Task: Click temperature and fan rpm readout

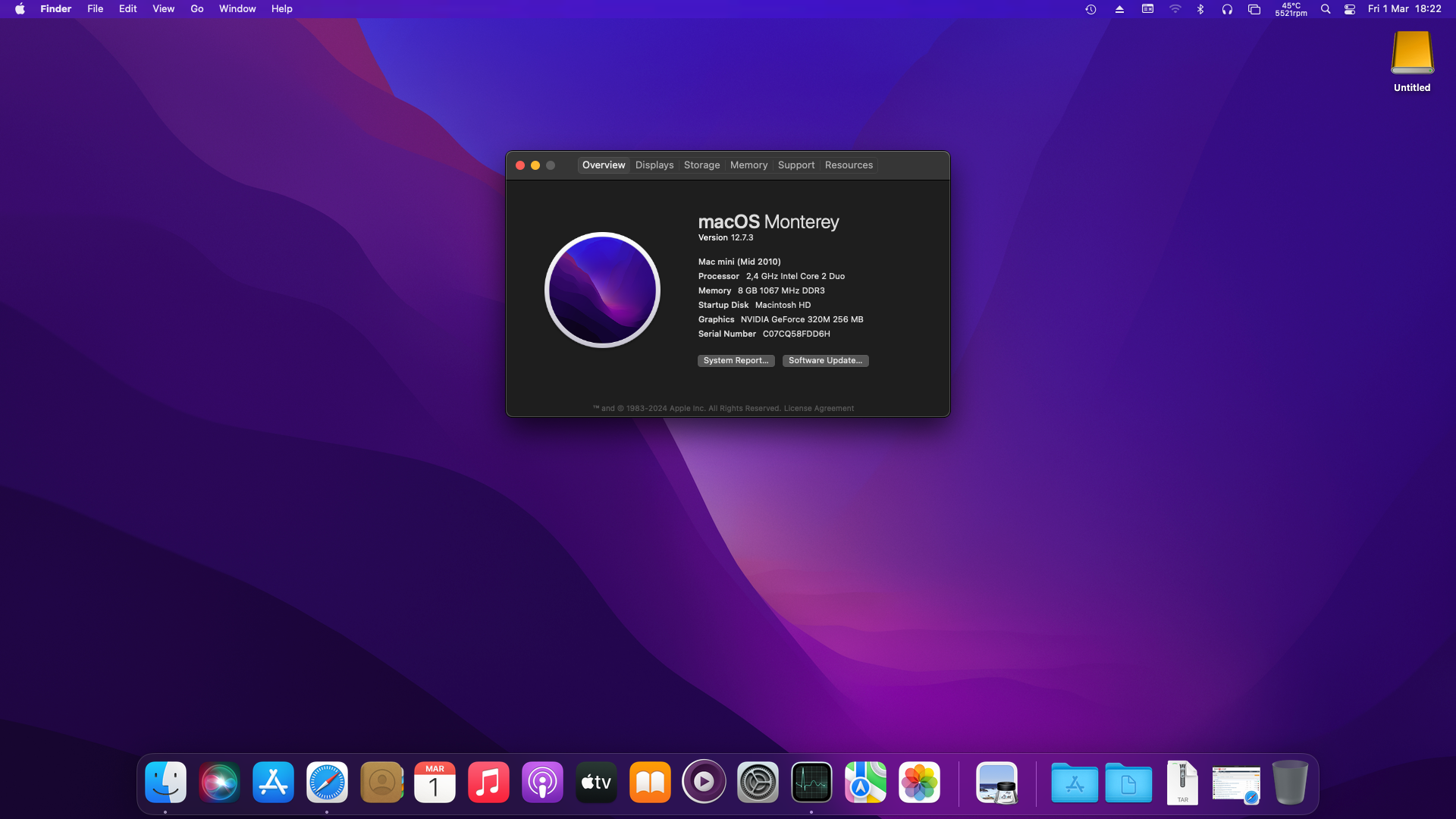Action: click(1291, 9)
